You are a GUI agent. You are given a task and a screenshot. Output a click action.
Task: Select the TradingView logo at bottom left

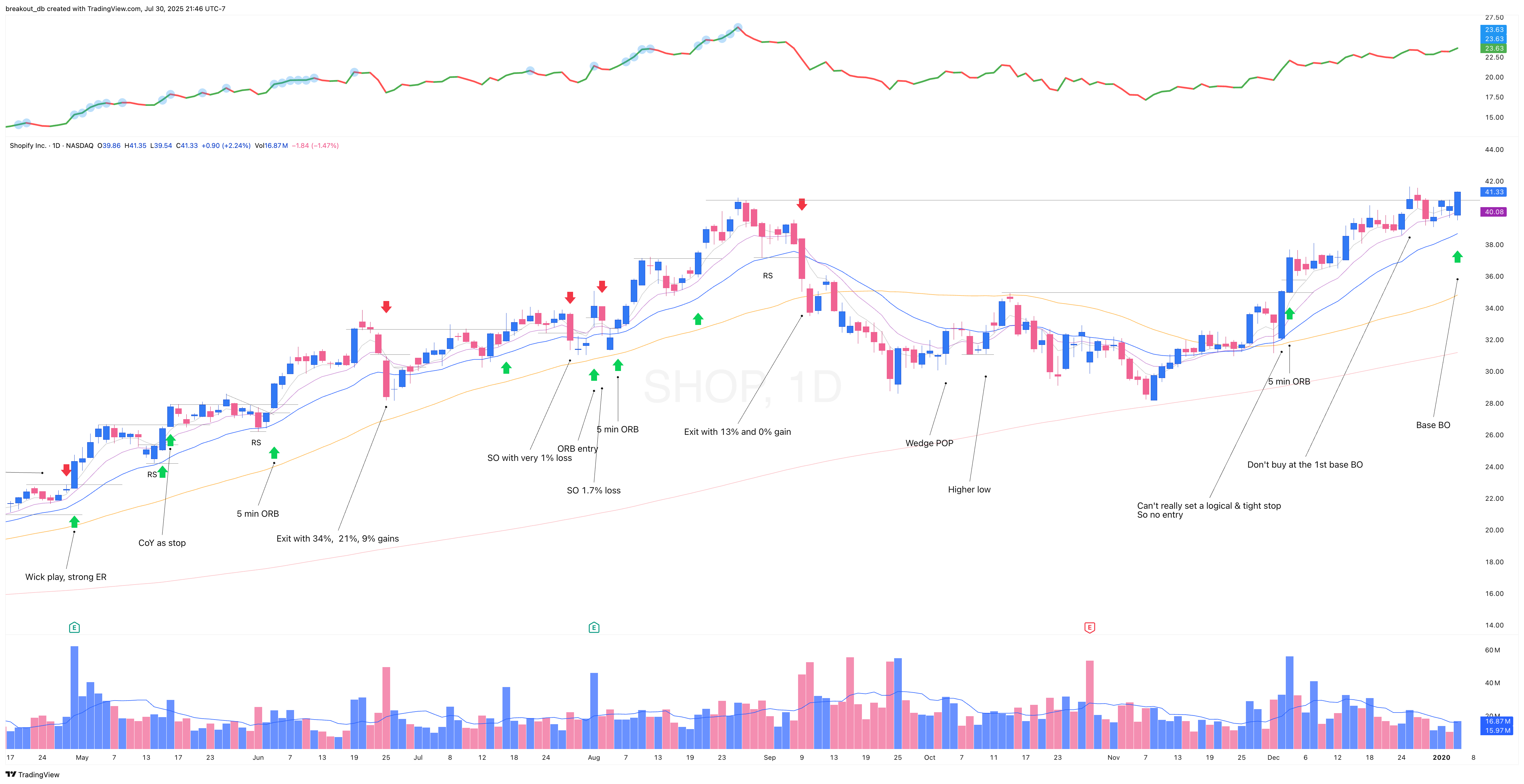[11, 774]
